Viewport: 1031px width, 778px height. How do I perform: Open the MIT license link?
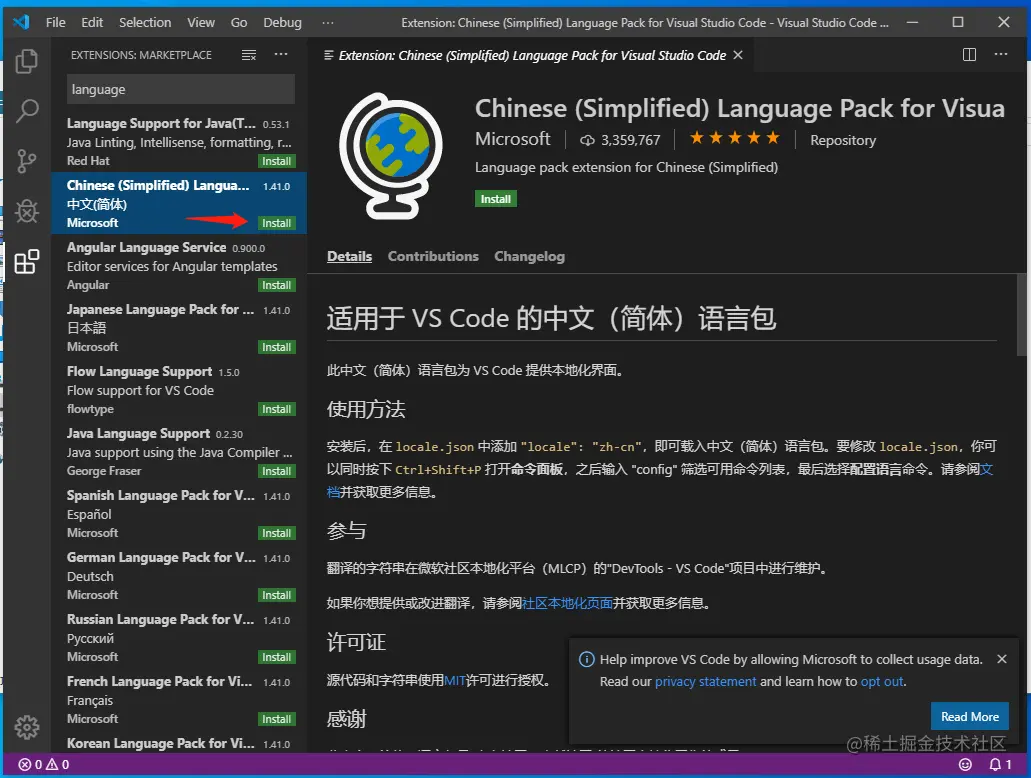click(x=454, y=680)
